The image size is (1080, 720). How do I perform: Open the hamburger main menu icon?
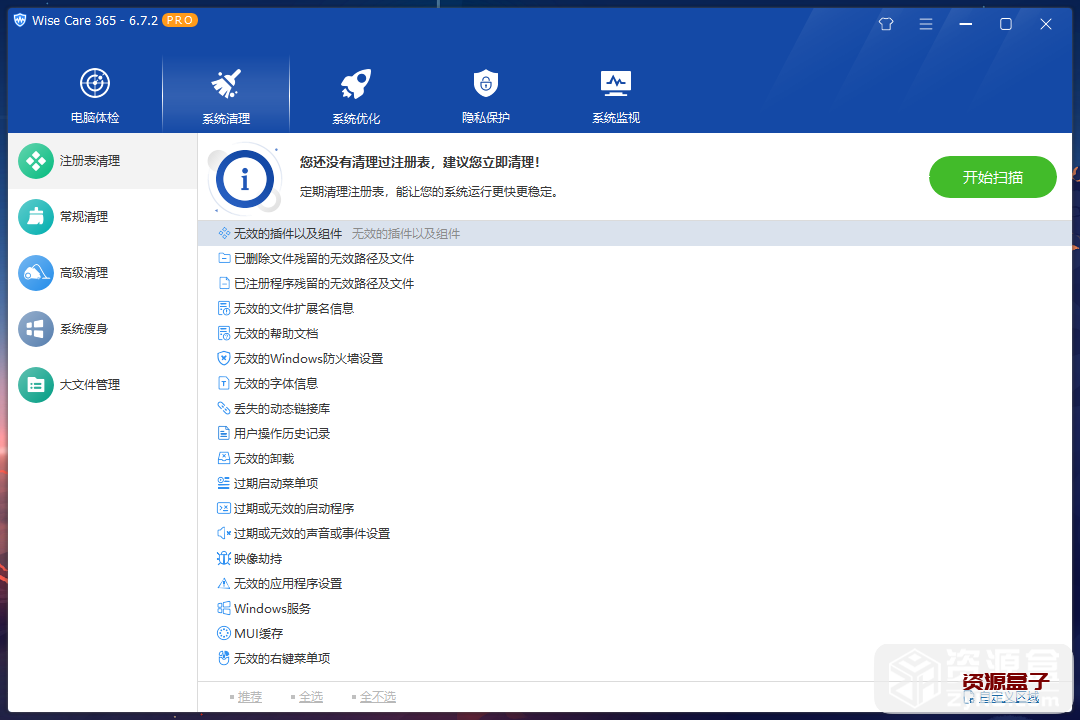[x=925, y=23]
